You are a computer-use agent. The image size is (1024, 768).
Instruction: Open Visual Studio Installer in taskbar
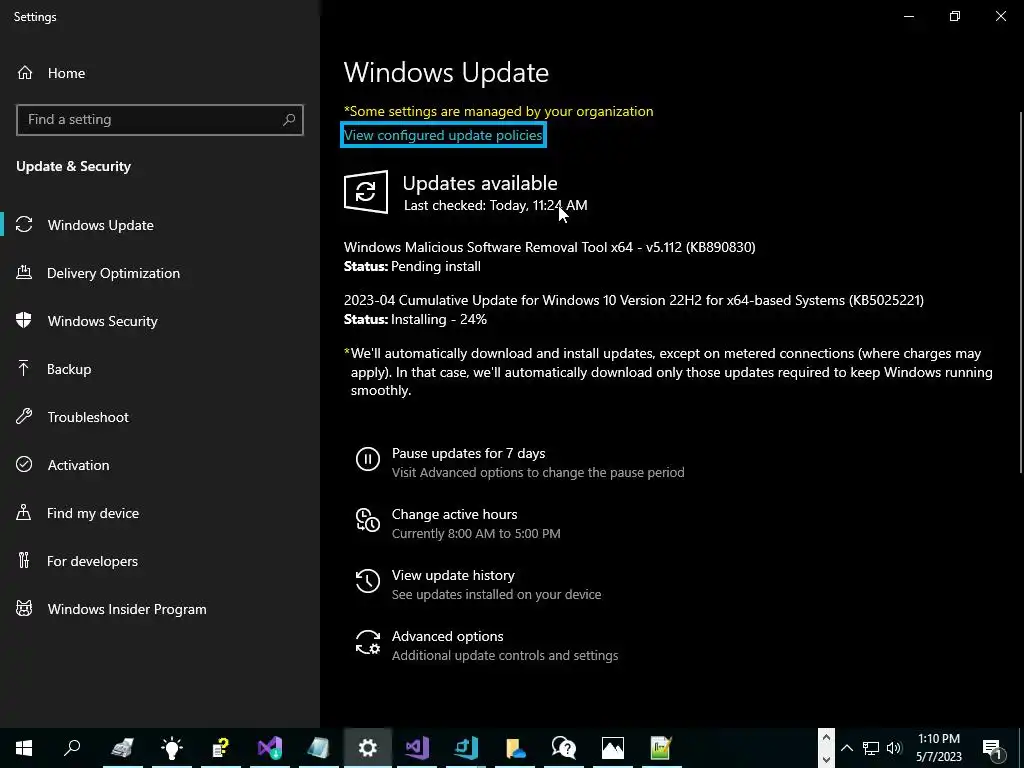click(x=270, y=748)
